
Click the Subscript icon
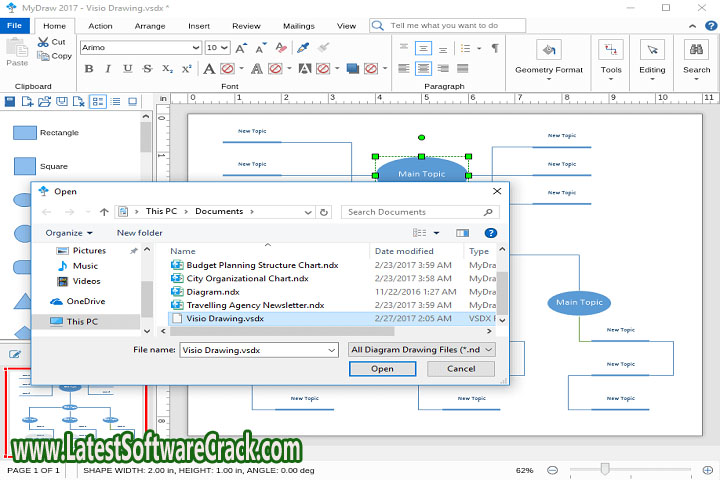[x=167, y=69]
